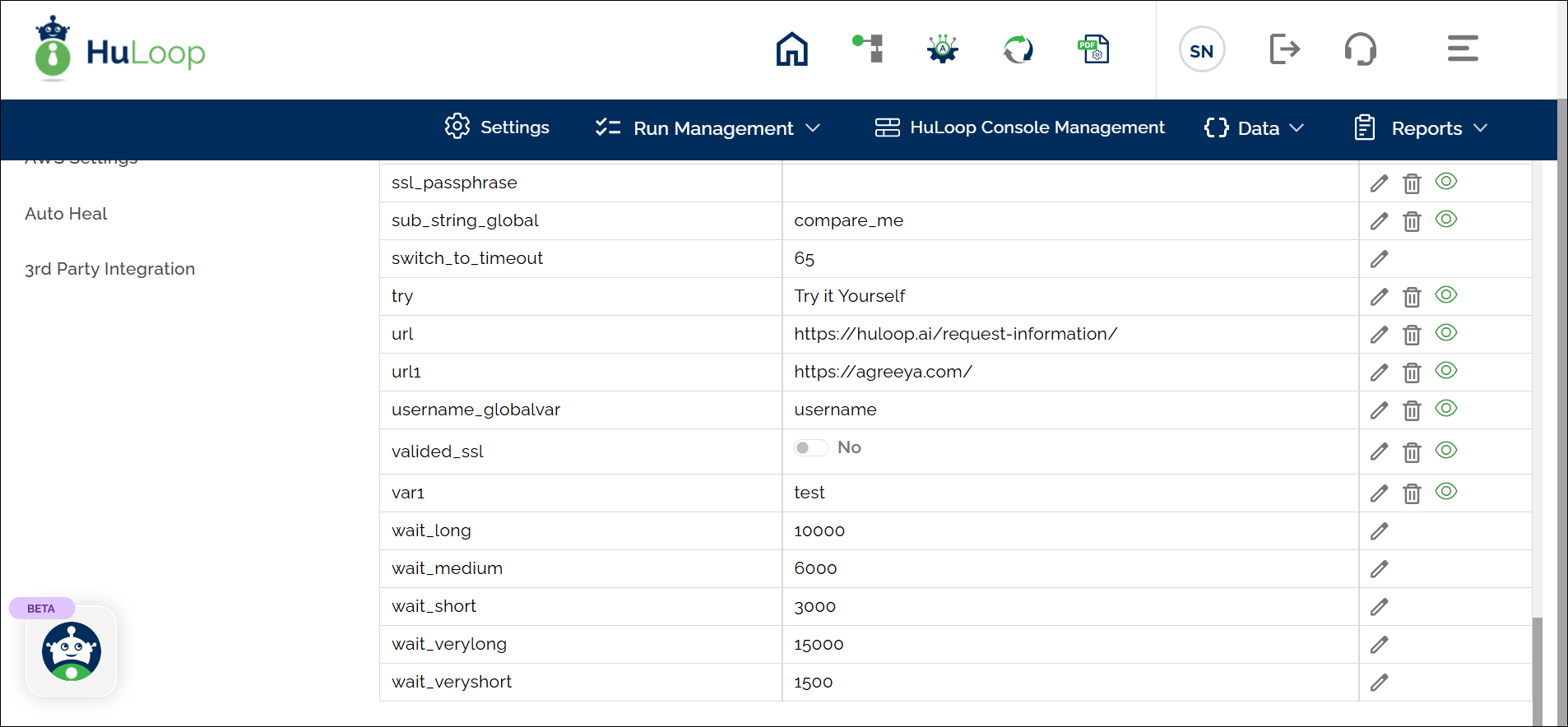The image size is (1568, 727).
Task: Click the automation gear bug icon
Action: coord(943,49)
